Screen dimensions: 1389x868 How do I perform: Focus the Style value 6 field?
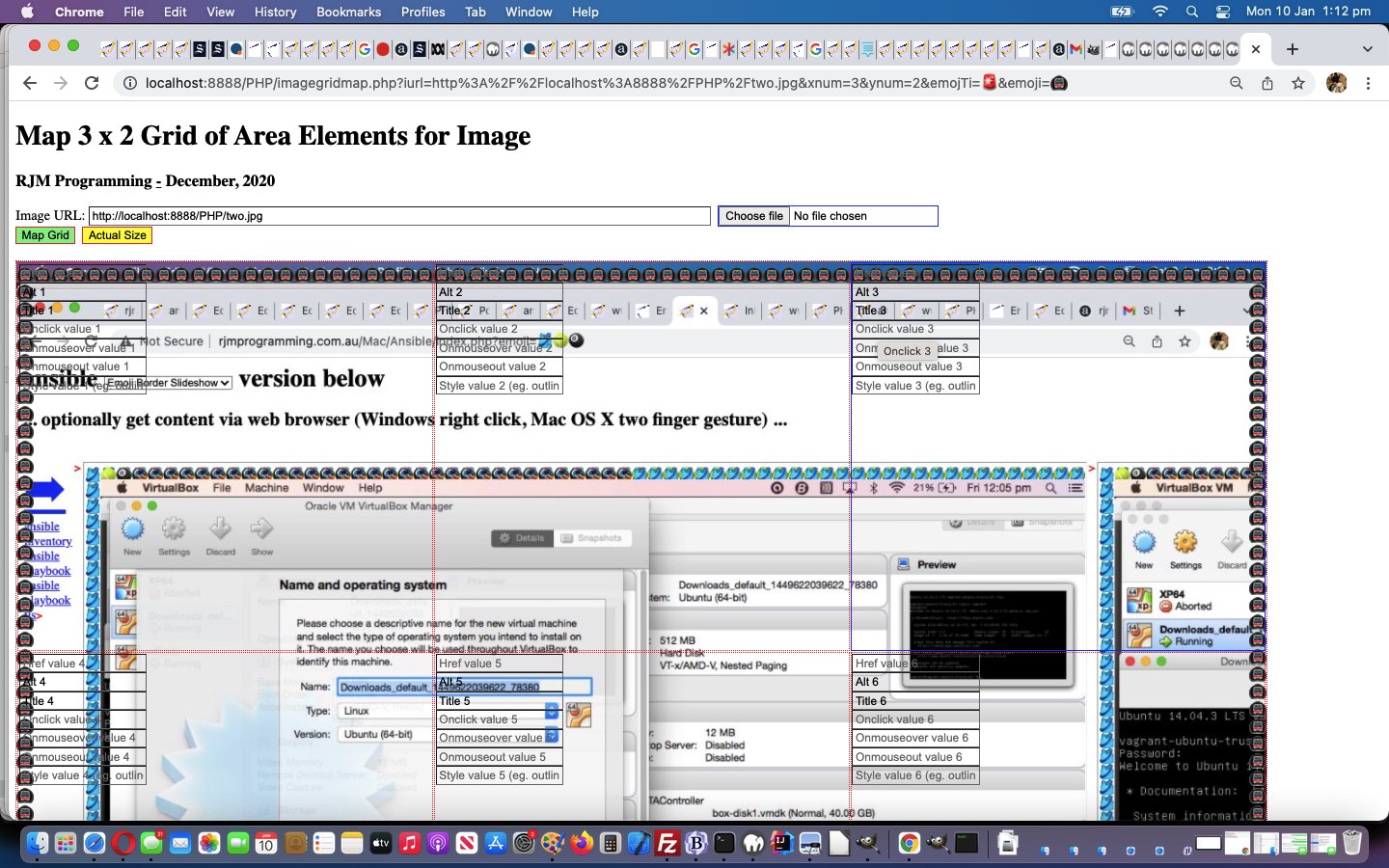[x=916, y=775]
